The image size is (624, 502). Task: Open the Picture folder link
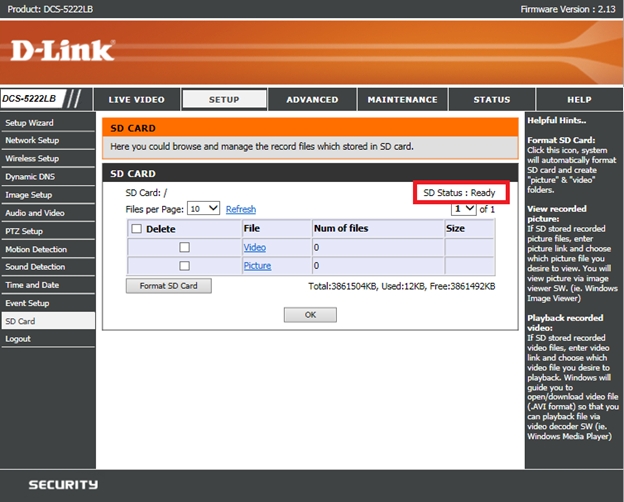(257, 266)
